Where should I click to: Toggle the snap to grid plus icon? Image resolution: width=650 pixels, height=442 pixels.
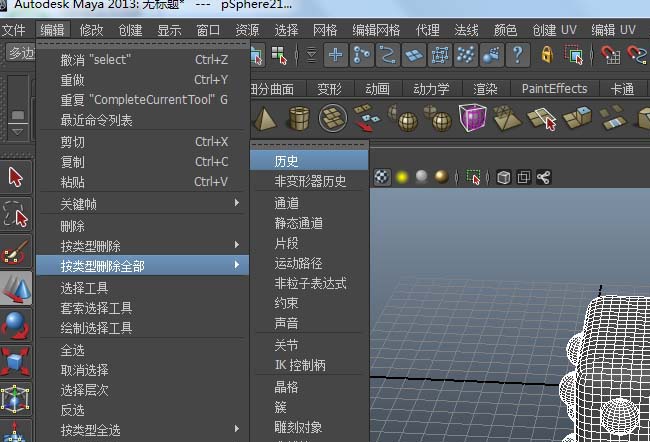(x=335, y=55)
